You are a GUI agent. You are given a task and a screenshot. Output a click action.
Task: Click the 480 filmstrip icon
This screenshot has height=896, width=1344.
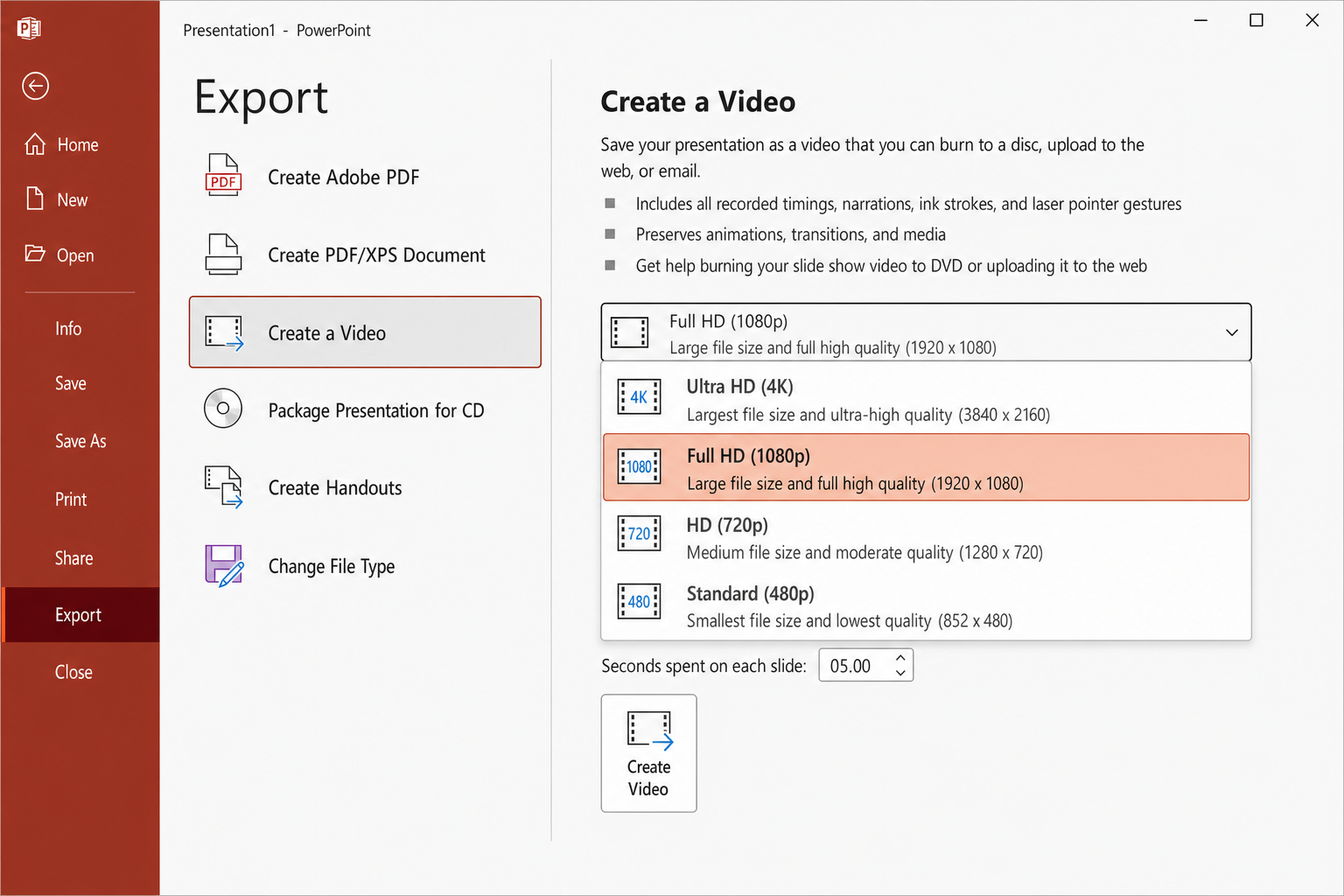click(640, 601)
